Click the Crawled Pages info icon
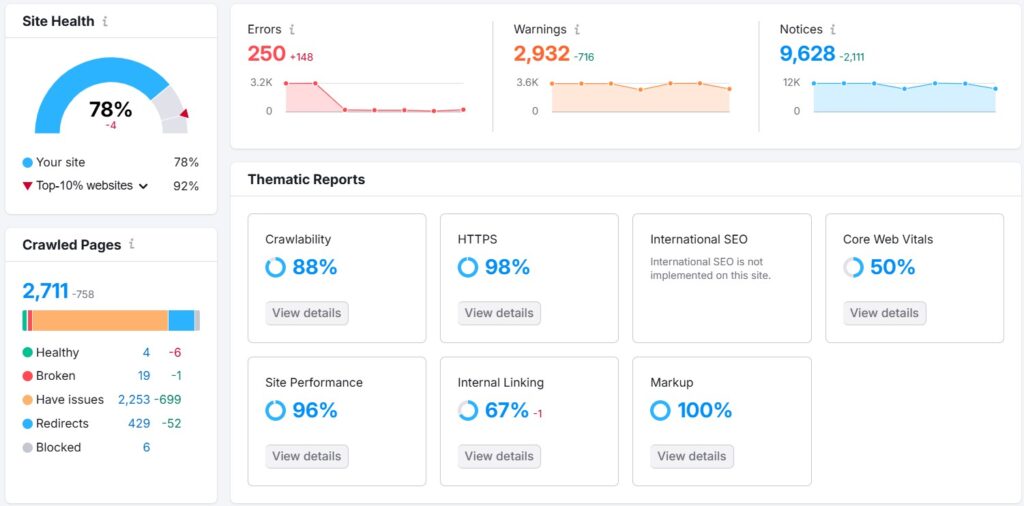The height and width of the screenshot is (506, 1024). (131, 244)
